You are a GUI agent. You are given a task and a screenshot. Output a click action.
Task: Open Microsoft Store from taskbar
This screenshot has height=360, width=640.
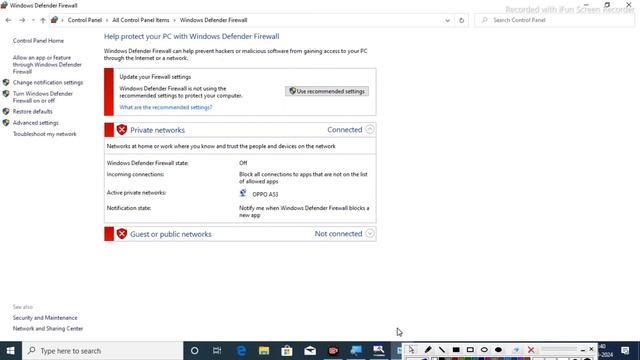click(287, 351)
